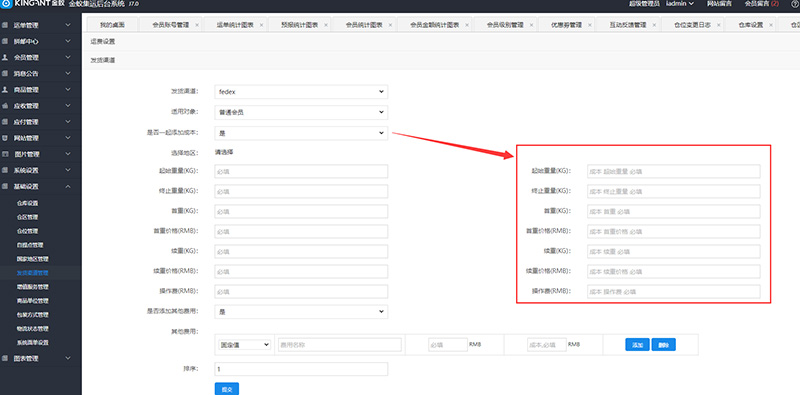Image resolution: width=800 pixels, height=395 pixels.
Task: Click the blue 提交 submit button
Action: tap(227, 389)
